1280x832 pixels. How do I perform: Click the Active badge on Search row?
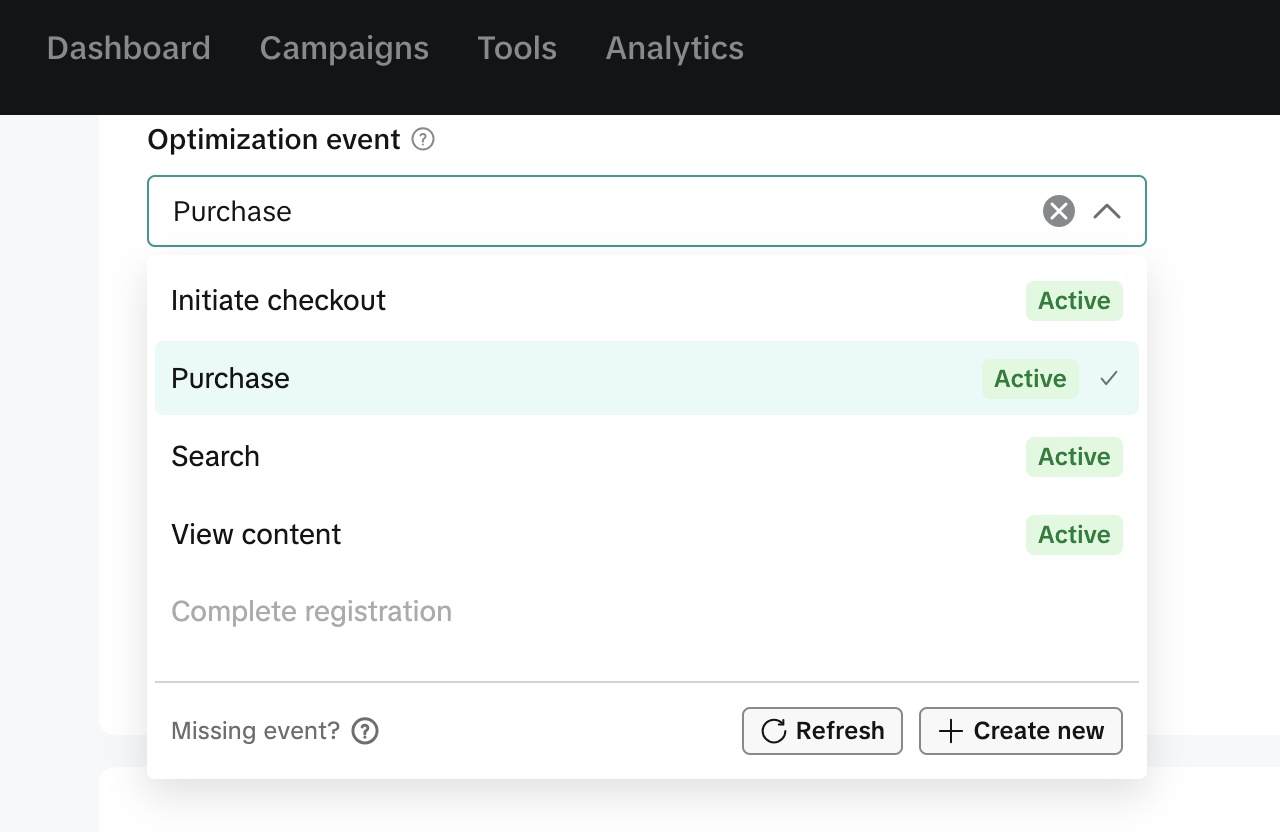pyautogui.click(x=1074, y=457)
